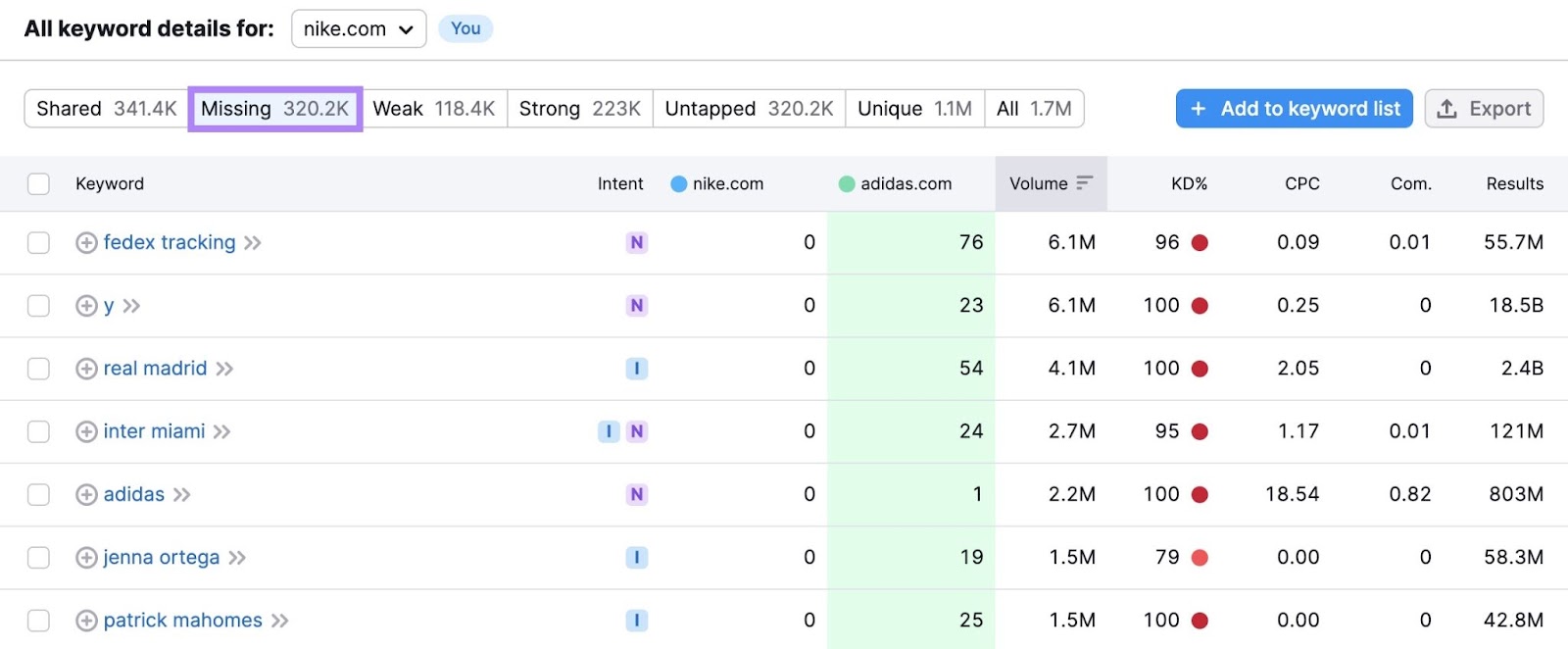
Task: Click adidas.com position 76 for fedex tracking
Action: pos(971,243)
